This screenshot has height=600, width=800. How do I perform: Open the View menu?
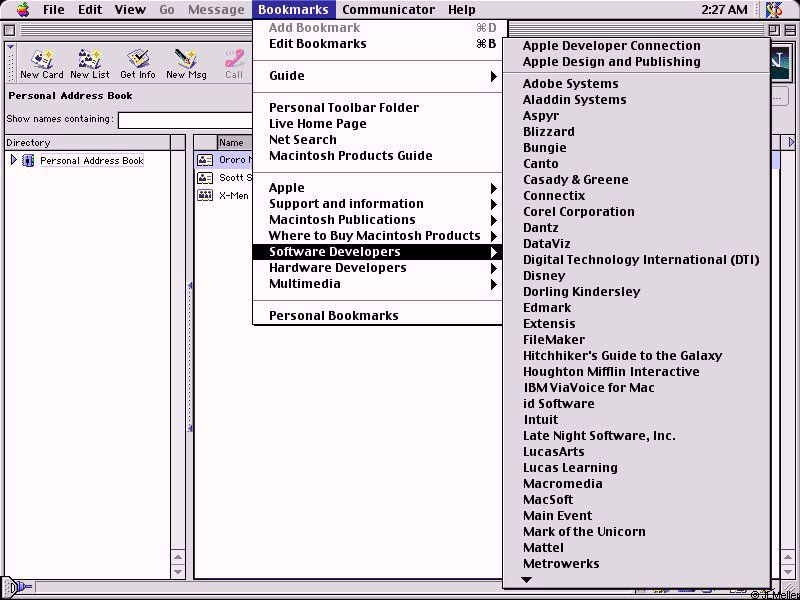coord(130,10)
